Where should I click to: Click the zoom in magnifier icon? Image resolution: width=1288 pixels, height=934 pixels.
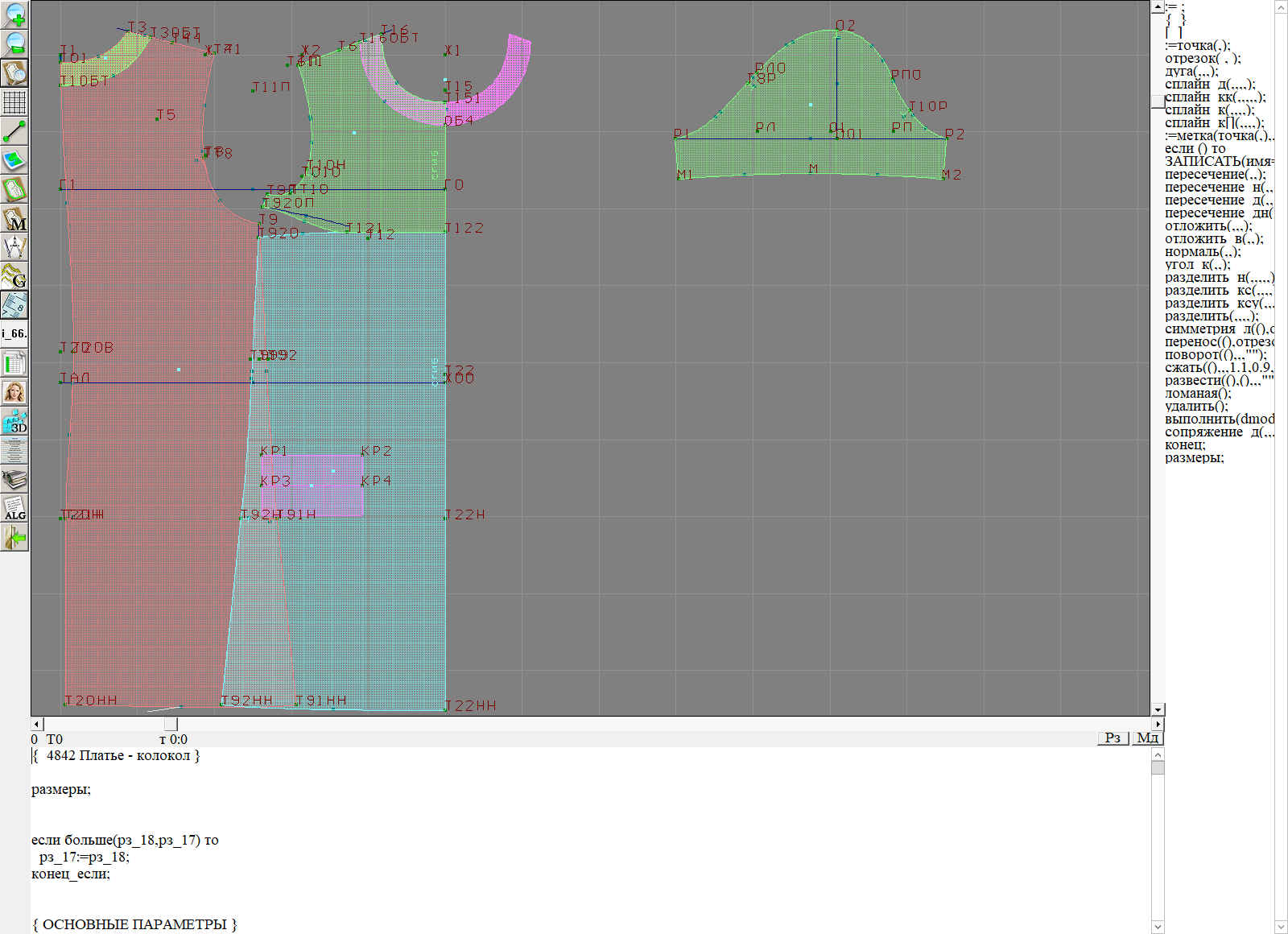[x=15, y=14]
